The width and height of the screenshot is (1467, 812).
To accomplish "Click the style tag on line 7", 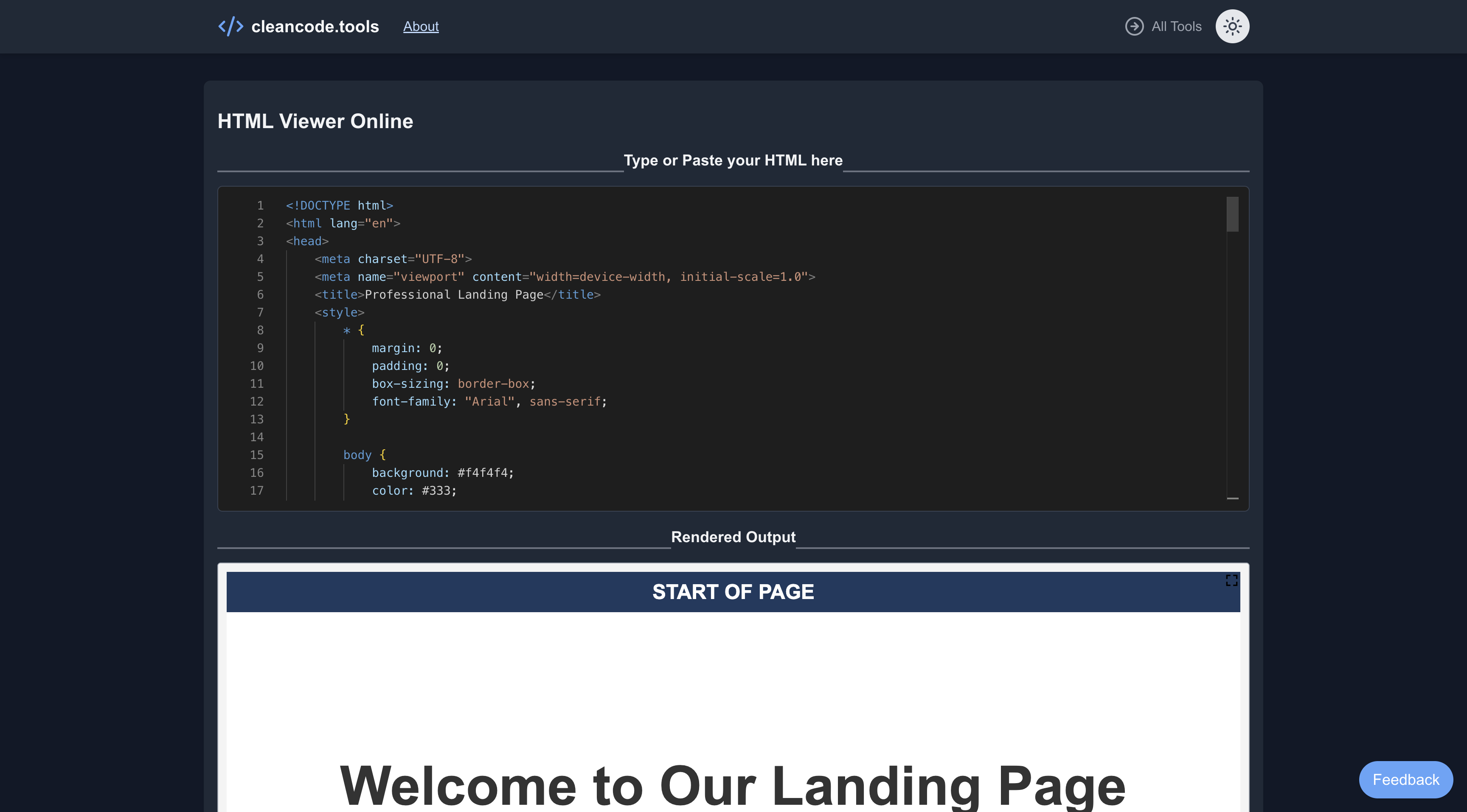I will click(x=340, y=312).
